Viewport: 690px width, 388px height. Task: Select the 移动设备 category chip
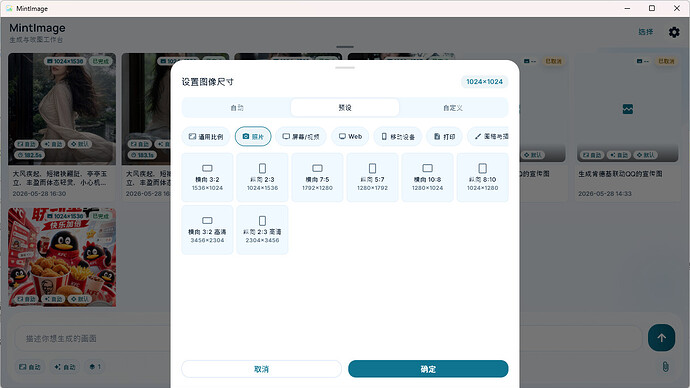398,137
